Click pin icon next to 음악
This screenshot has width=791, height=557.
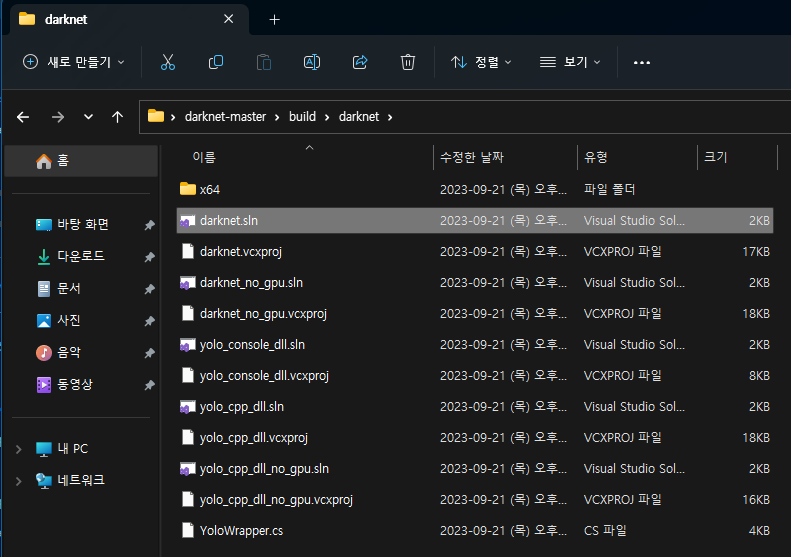[x=149, y=353]
